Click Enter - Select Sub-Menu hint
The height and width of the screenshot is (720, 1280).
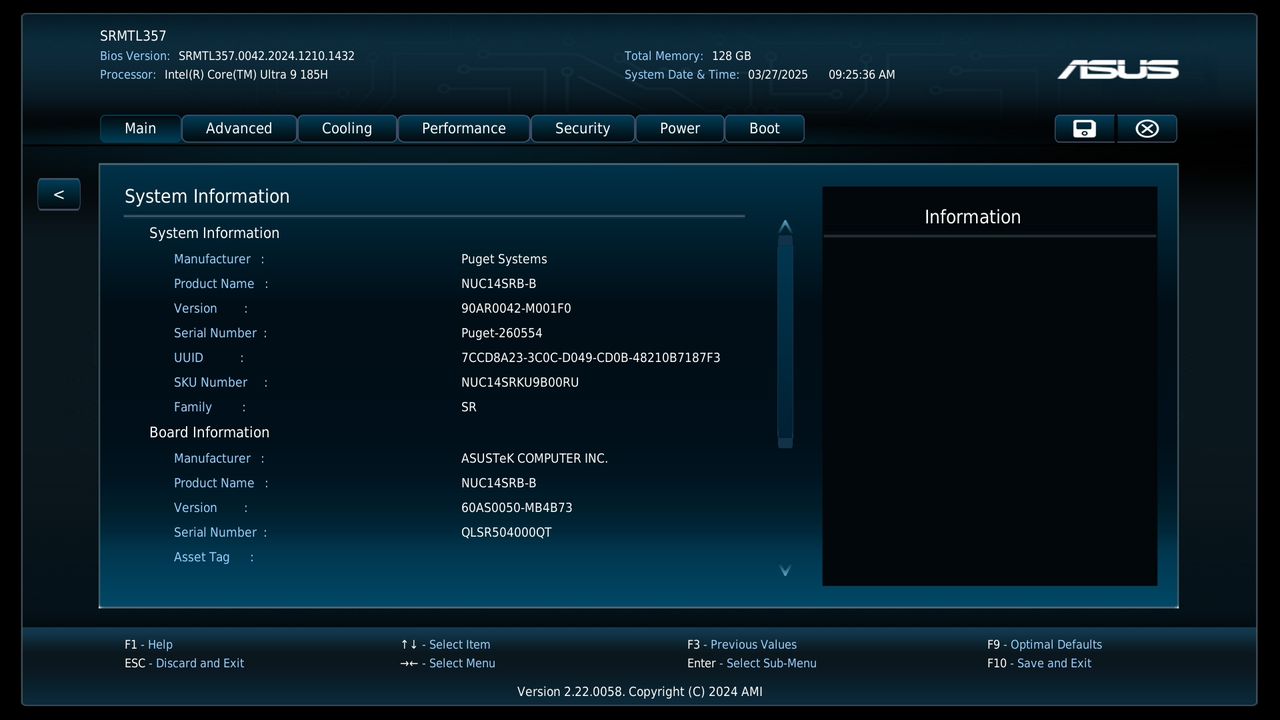752,663
